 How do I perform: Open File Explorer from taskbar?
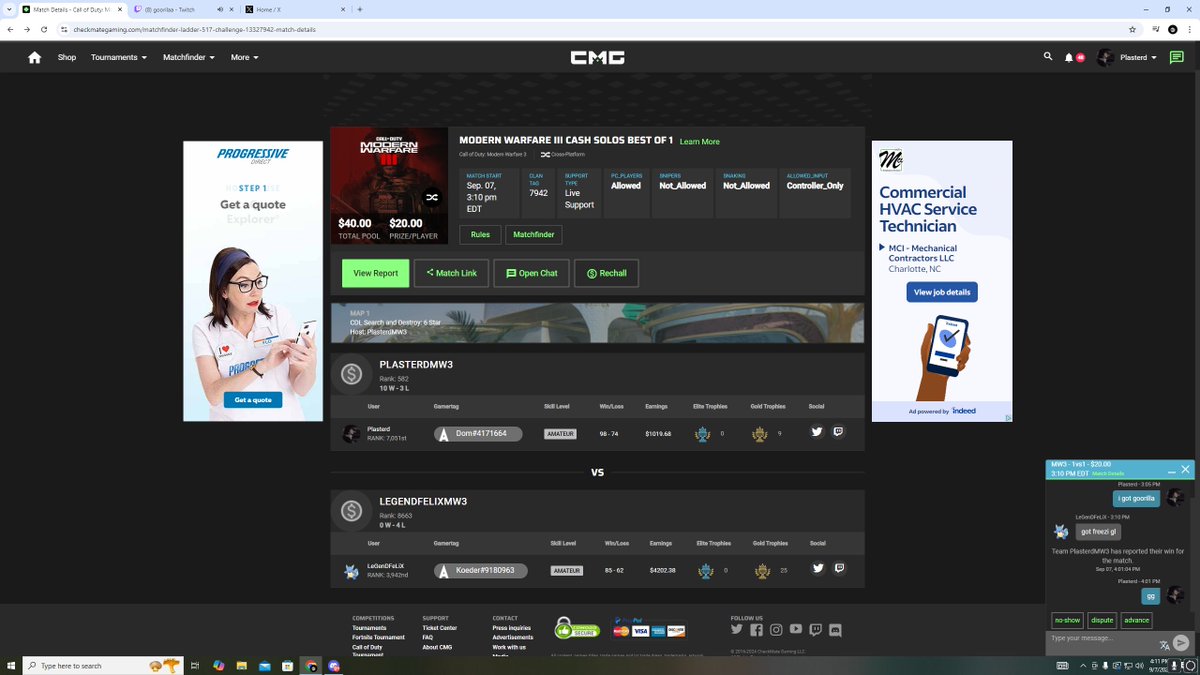pyautogui.click(x=241, y=665)
